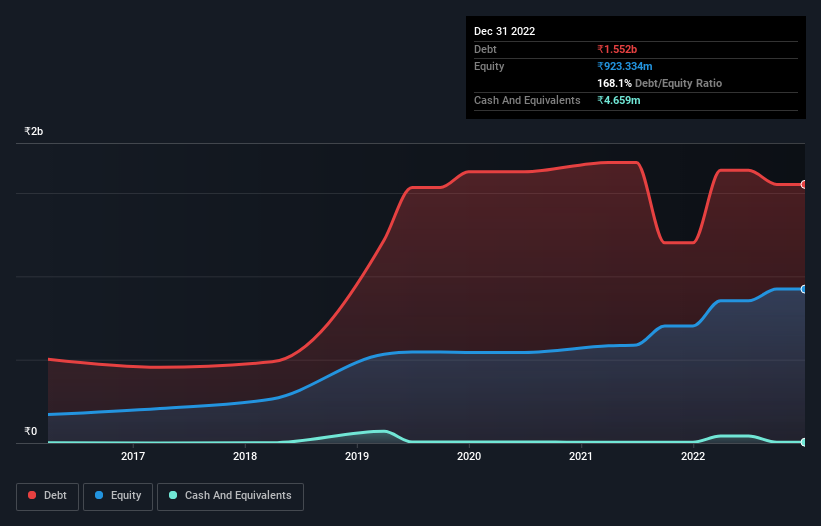This screenshot has width=821, height=526.
Task: Click the 2022 x-axis label
Action: 693,456
